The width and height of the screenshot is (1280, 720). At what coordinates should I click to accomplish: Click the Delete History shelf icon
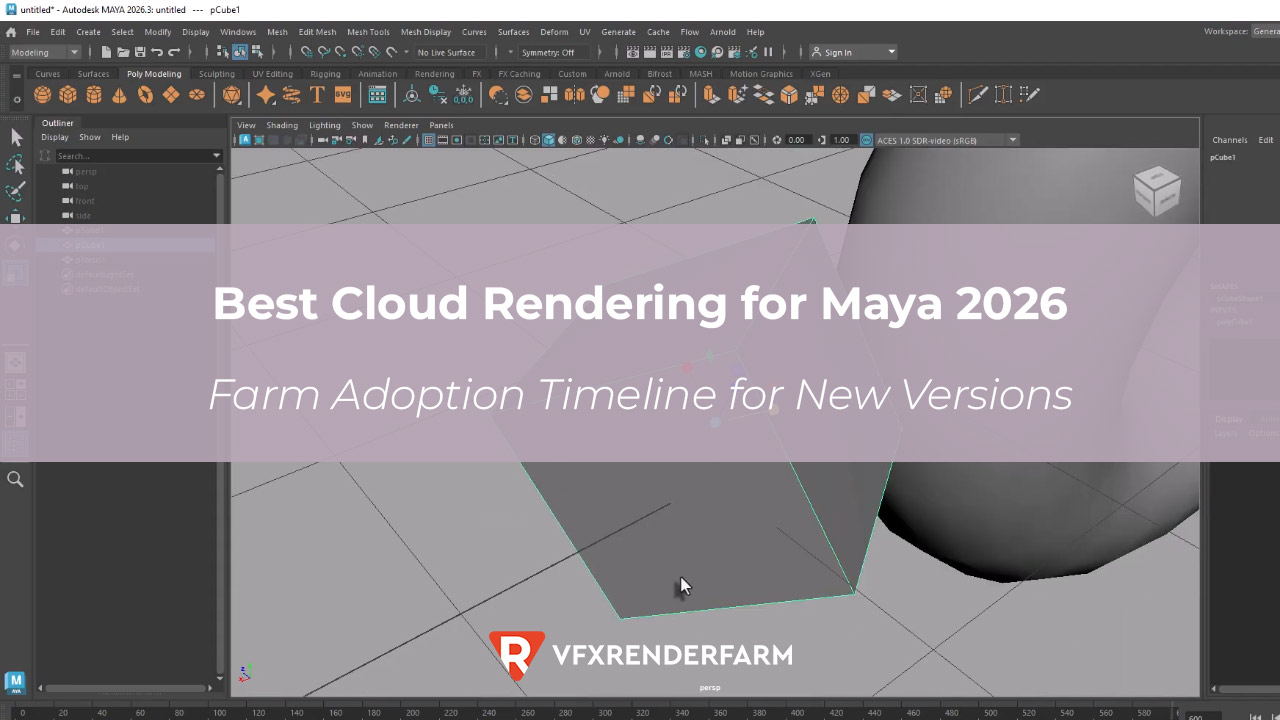pyautogui.click(x=437, y=95)
